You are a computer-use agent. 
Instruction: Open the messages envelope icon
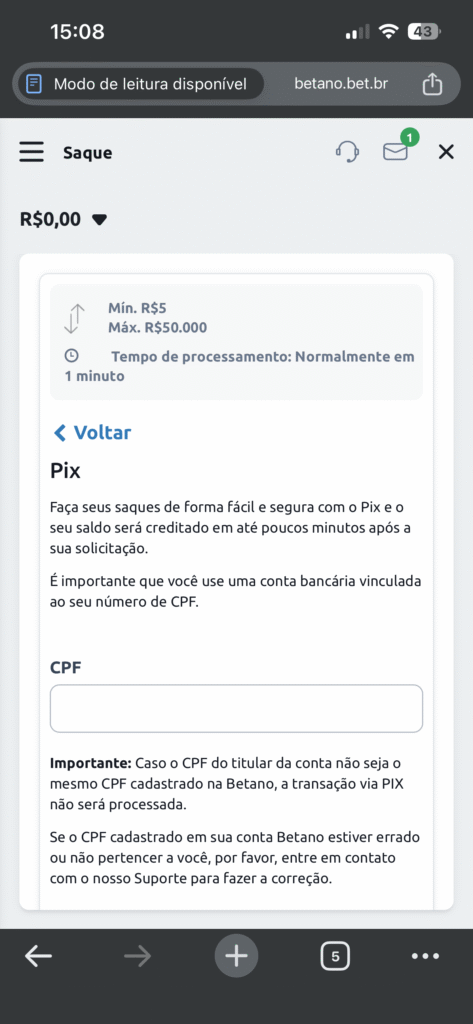click(395, 152)
